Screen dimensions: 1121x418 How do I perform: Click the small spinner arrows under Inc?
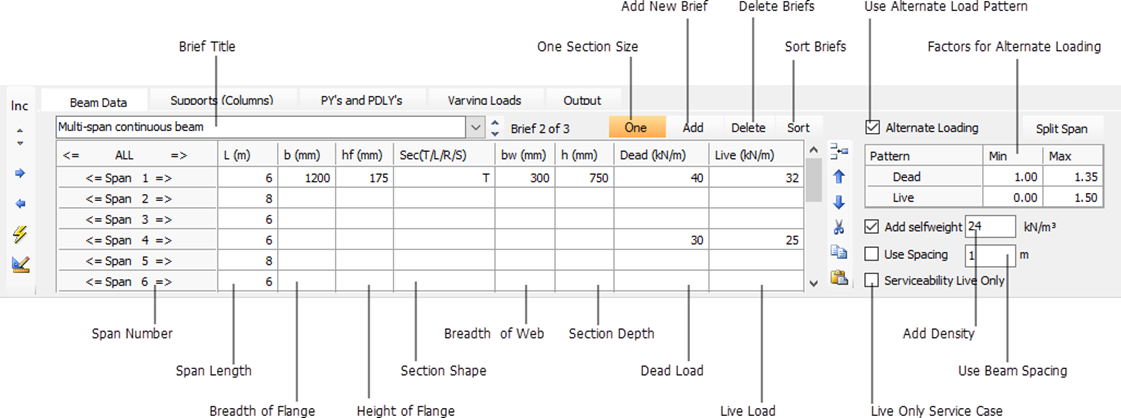coord(20,137)
